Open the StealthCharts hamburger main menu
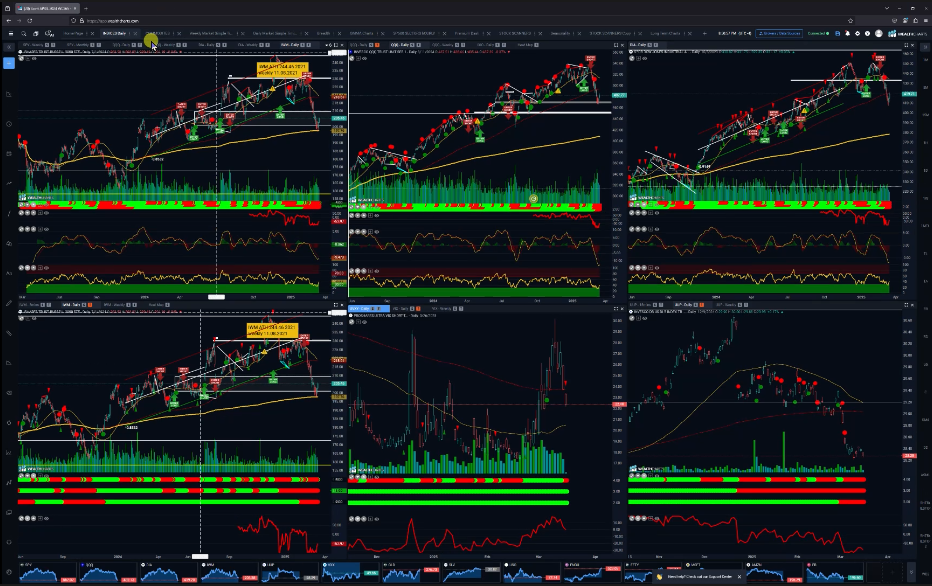932x586 pixels. click(10, 33)
